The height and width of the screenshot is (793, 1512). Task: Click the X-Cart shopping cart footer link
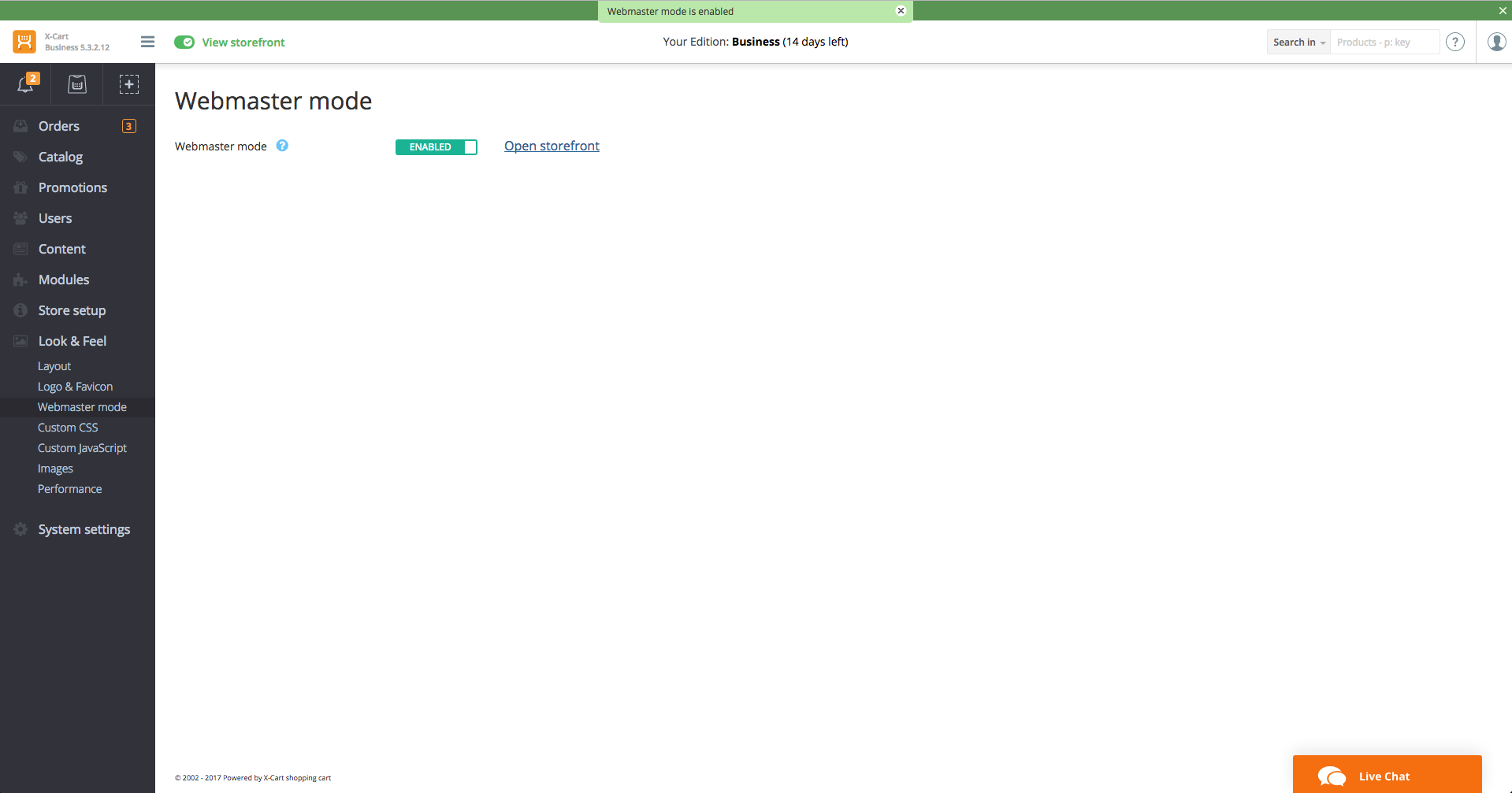point(297,778)
